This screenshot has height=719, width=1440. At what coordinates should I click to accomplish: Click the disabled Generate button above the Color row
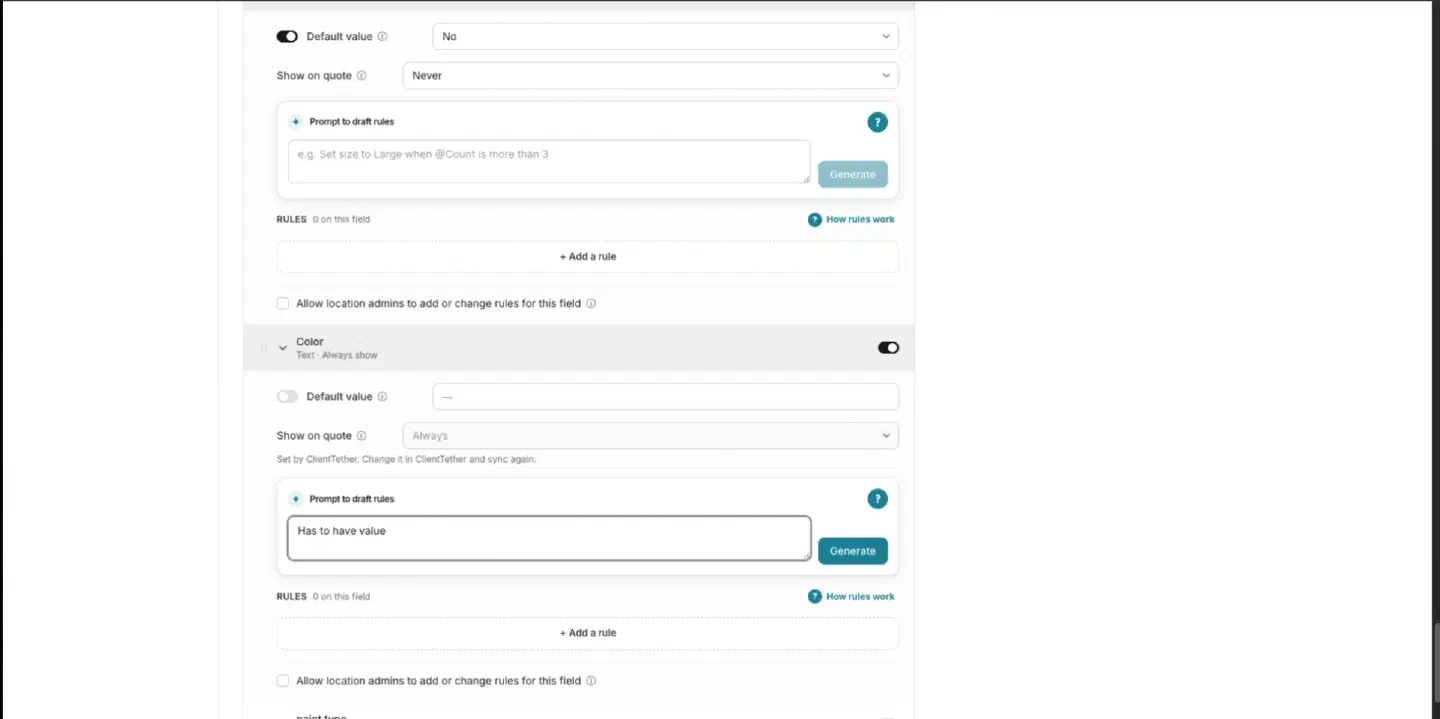click(x=852, y=175)
